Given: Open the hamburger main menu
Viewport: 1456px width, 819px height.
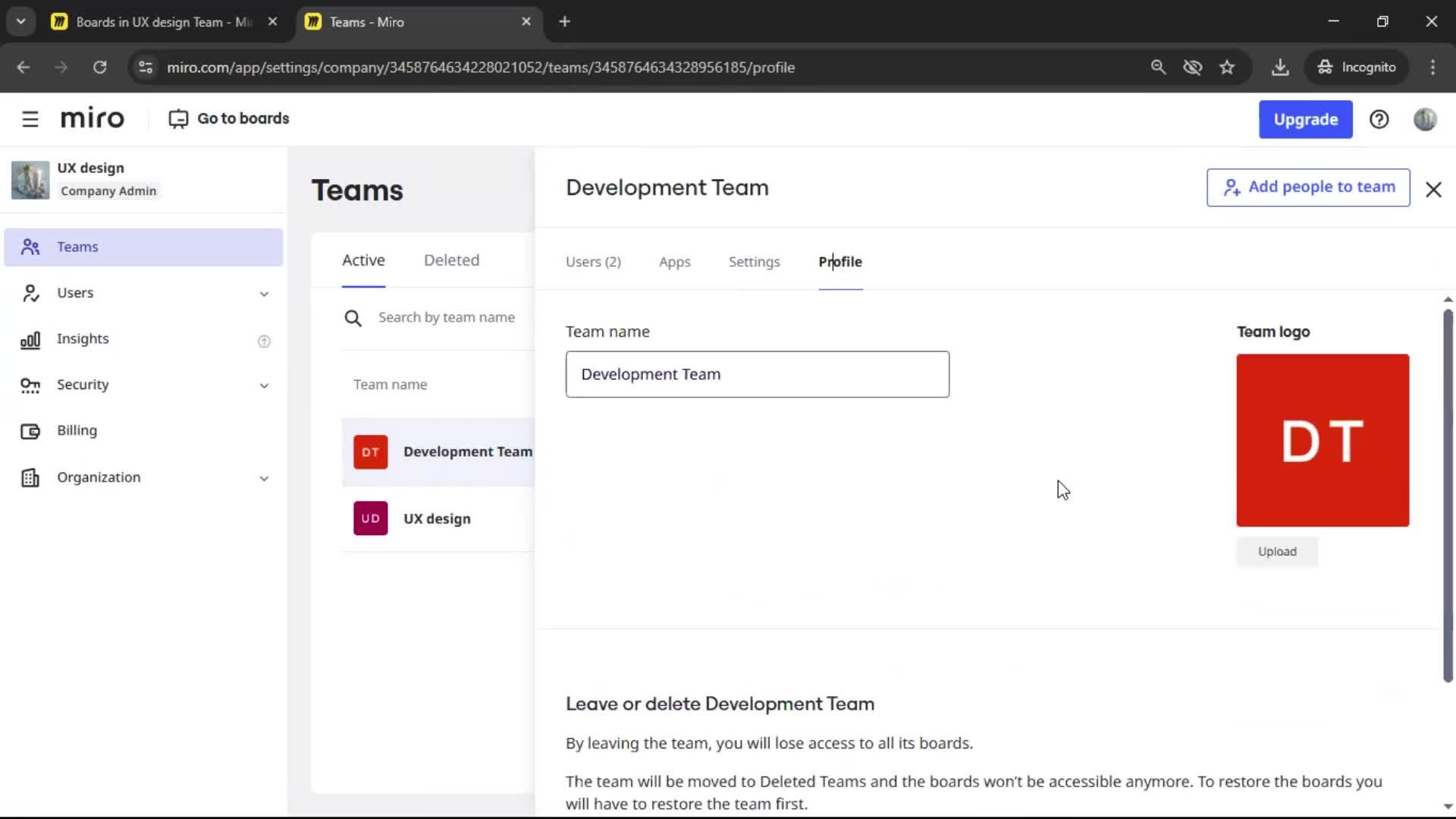Looking at the screenshot, I should (x=30, y=119).
